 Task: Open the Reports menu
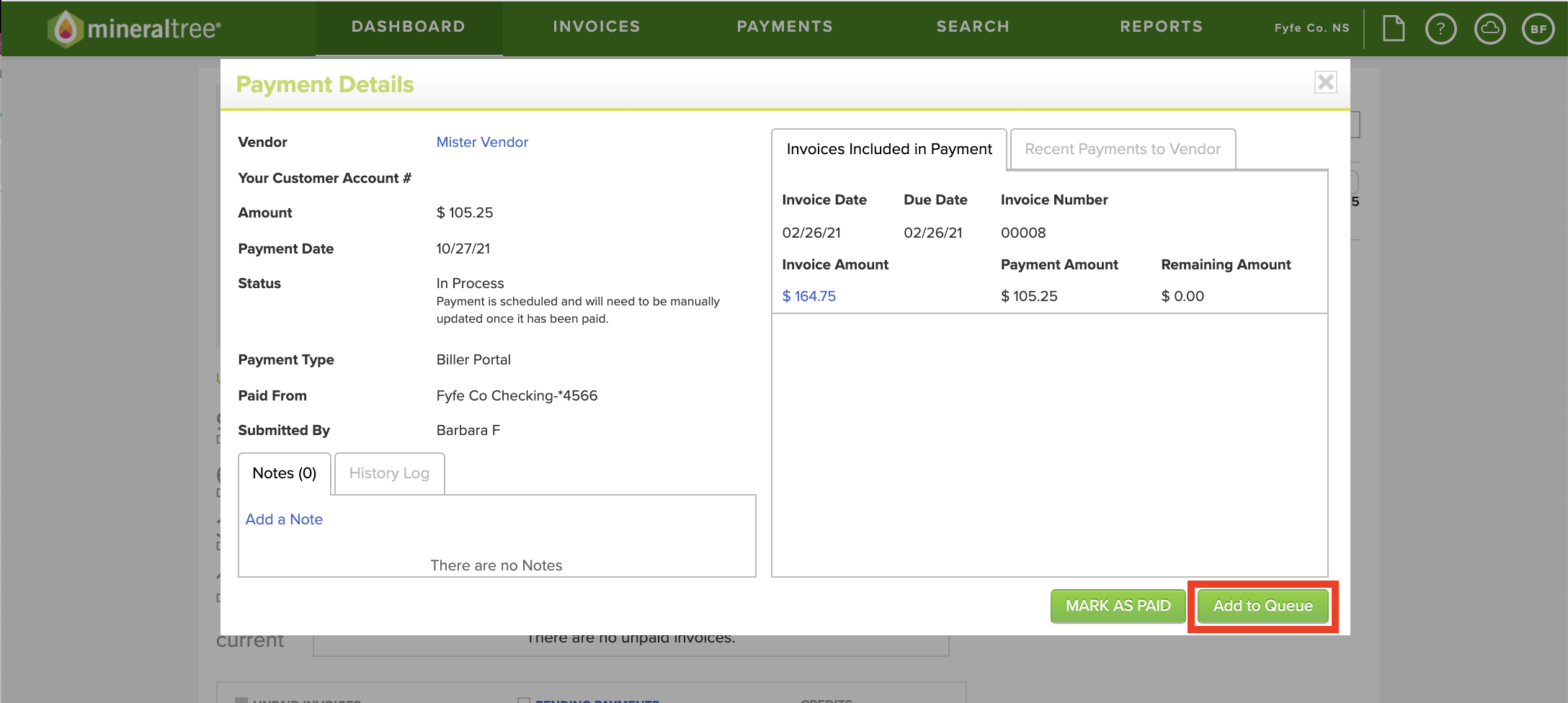coord(1162,27)
